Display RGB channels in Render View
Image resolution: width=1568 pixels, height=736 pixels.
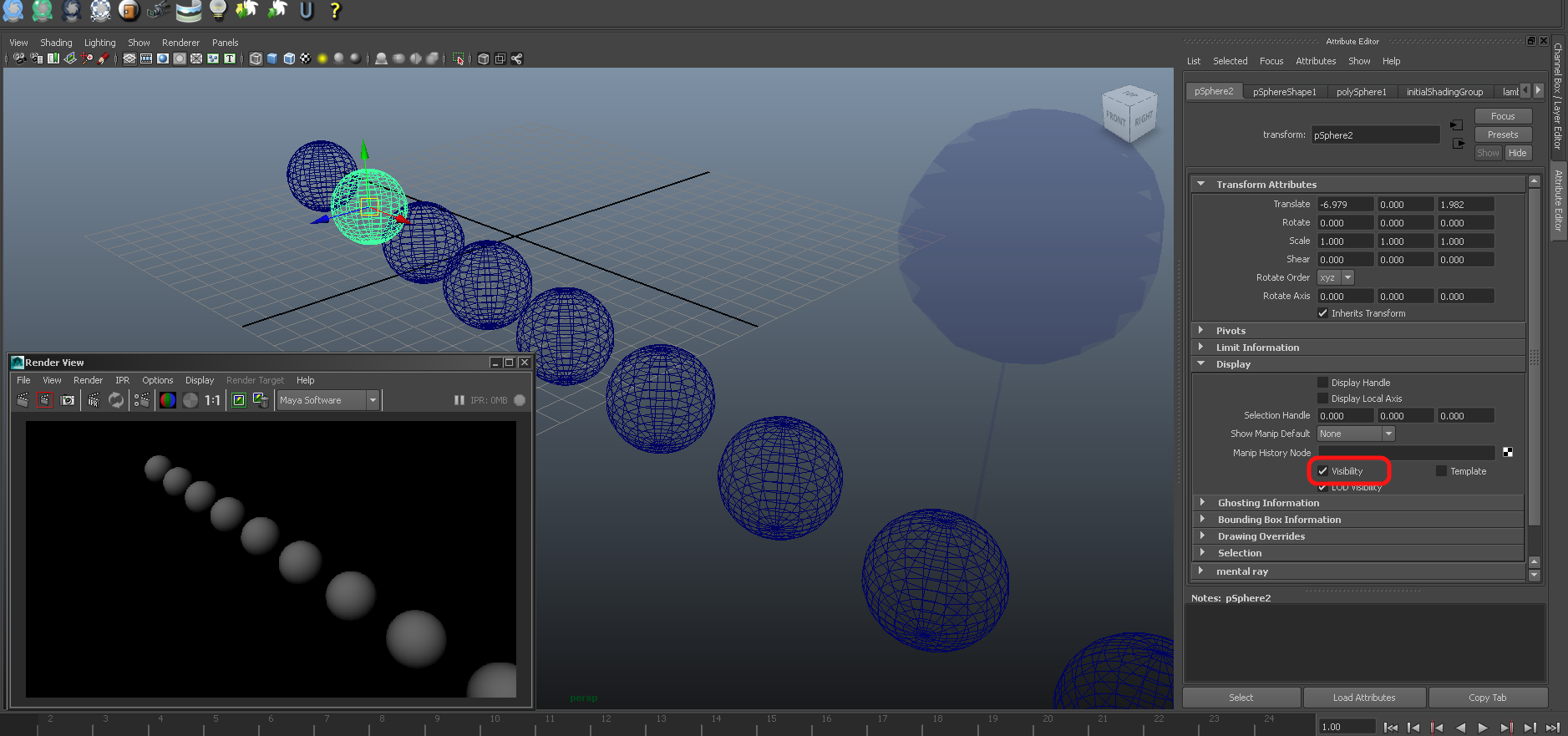(168, 400)
